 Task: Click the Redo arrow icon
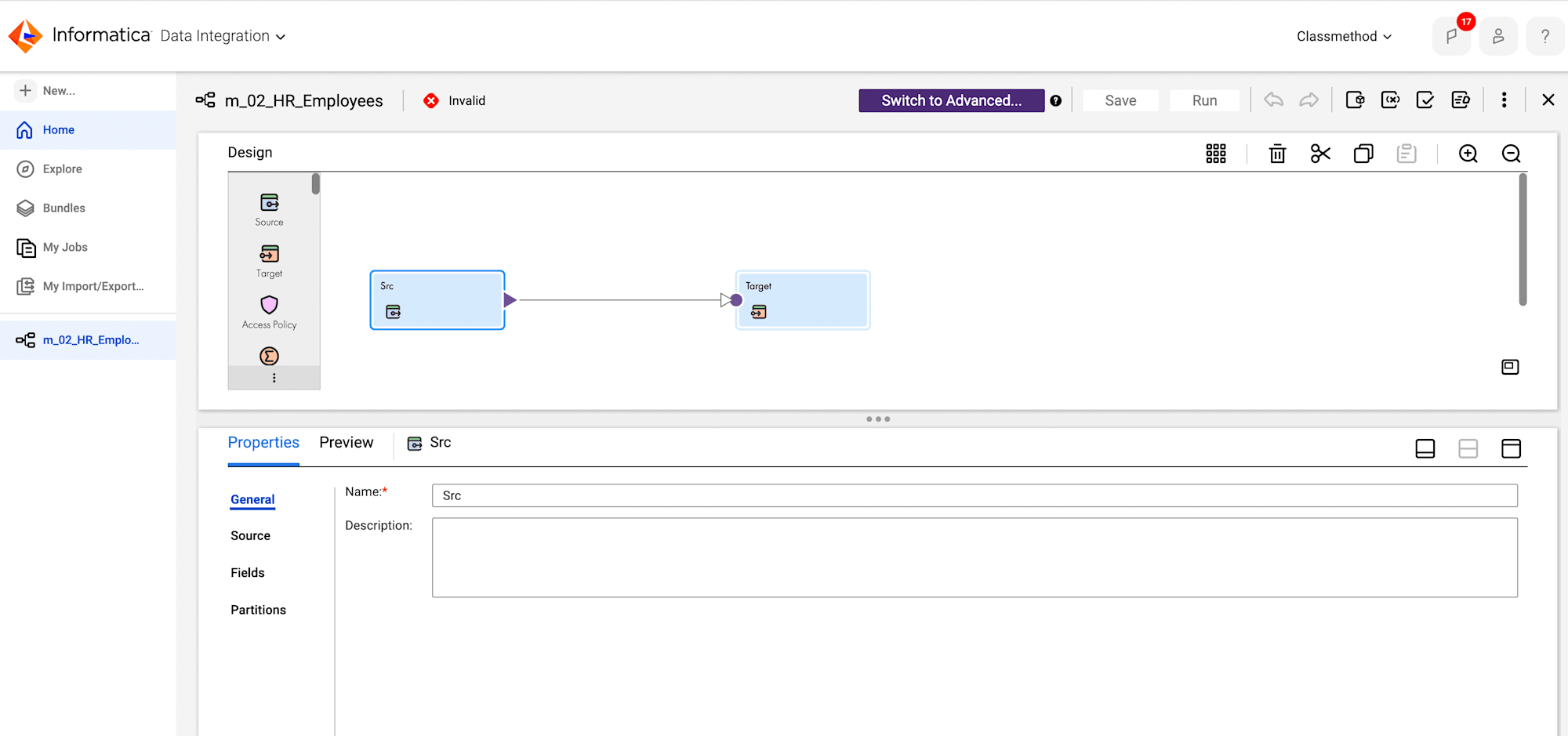(1308, 100)
